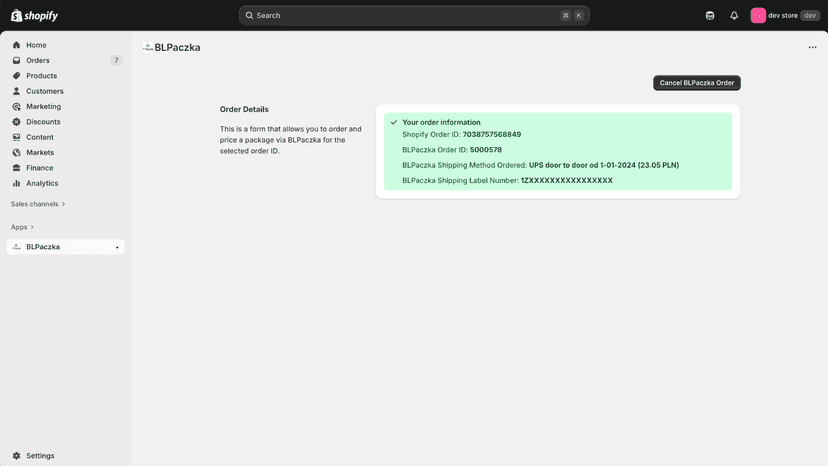Click the order form description paragraph

click(x=291, y=140)
